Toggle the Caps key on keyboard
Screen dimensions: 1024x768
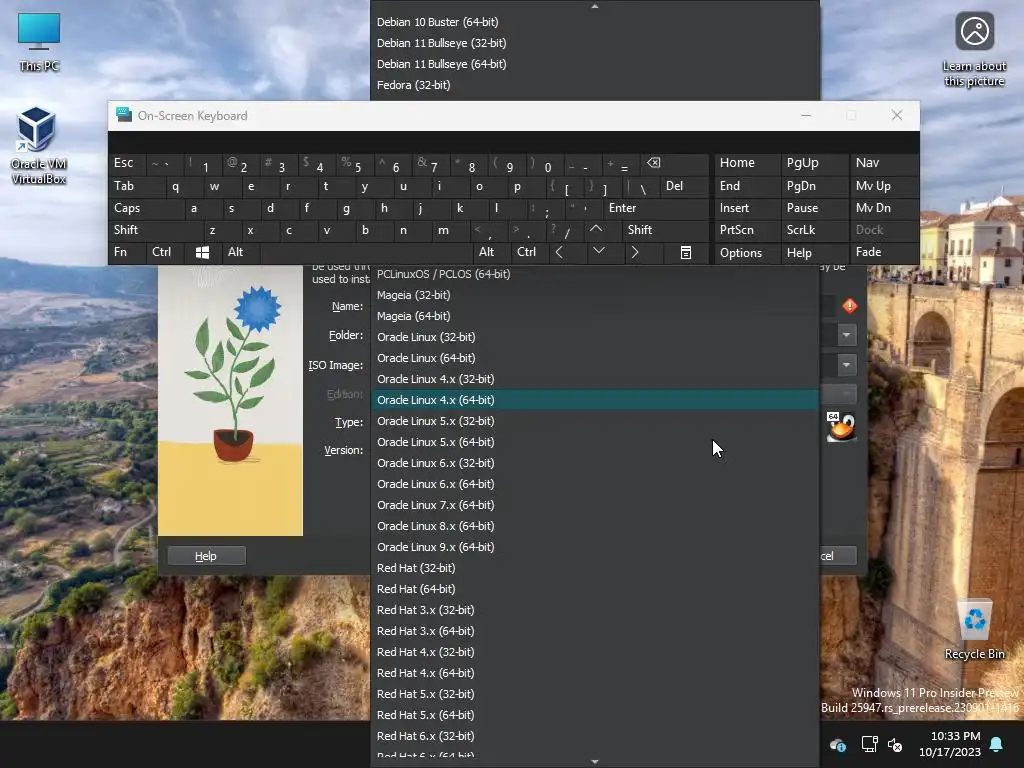coord(145,208)
